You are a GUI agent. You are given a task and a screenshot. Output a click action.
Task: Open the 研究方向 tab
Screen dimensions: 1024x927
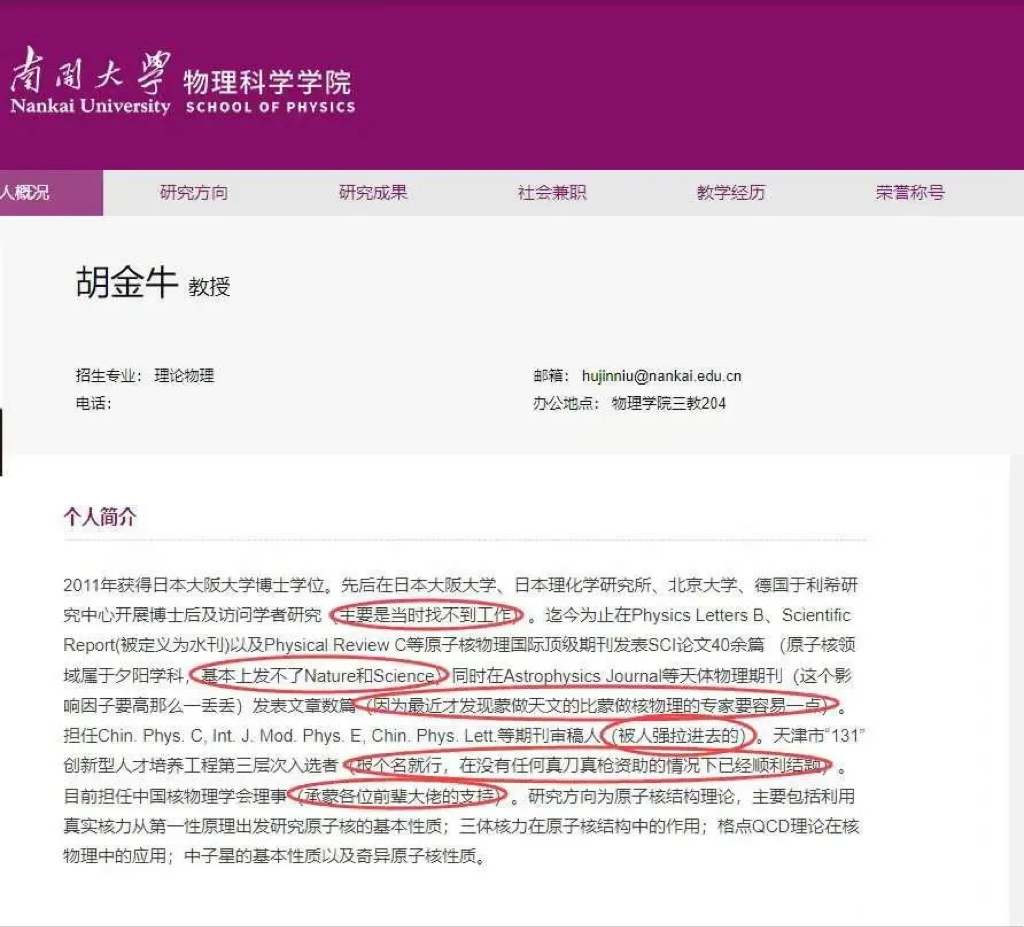194,192
